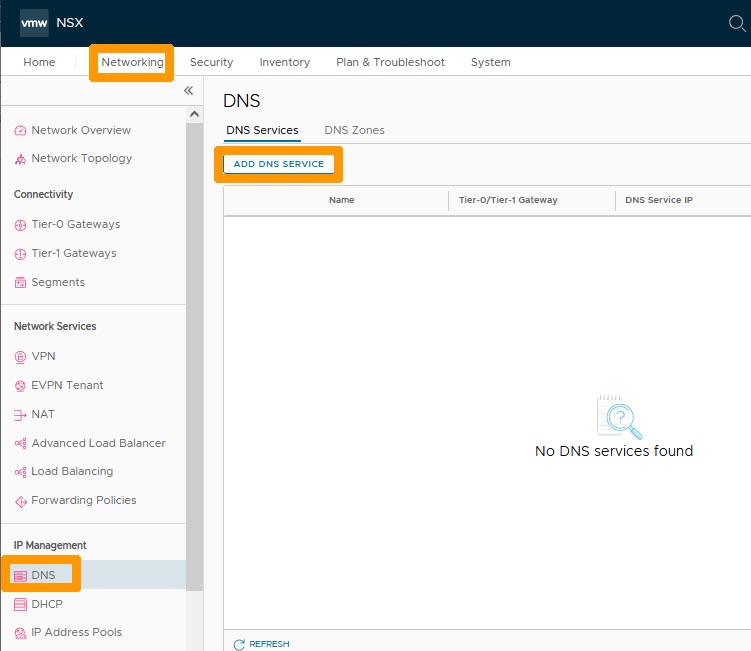Screen dimensions: 751x651
Task: Select the Tier-1 Gateways icon
Action: point(20,254)
